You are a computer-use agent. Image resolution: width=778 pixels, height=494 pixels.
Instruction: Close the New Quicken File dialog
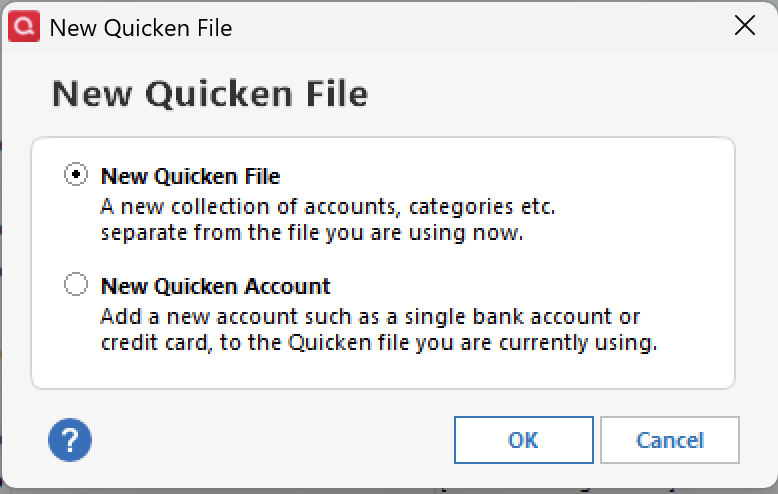click(x=745, y=26)
